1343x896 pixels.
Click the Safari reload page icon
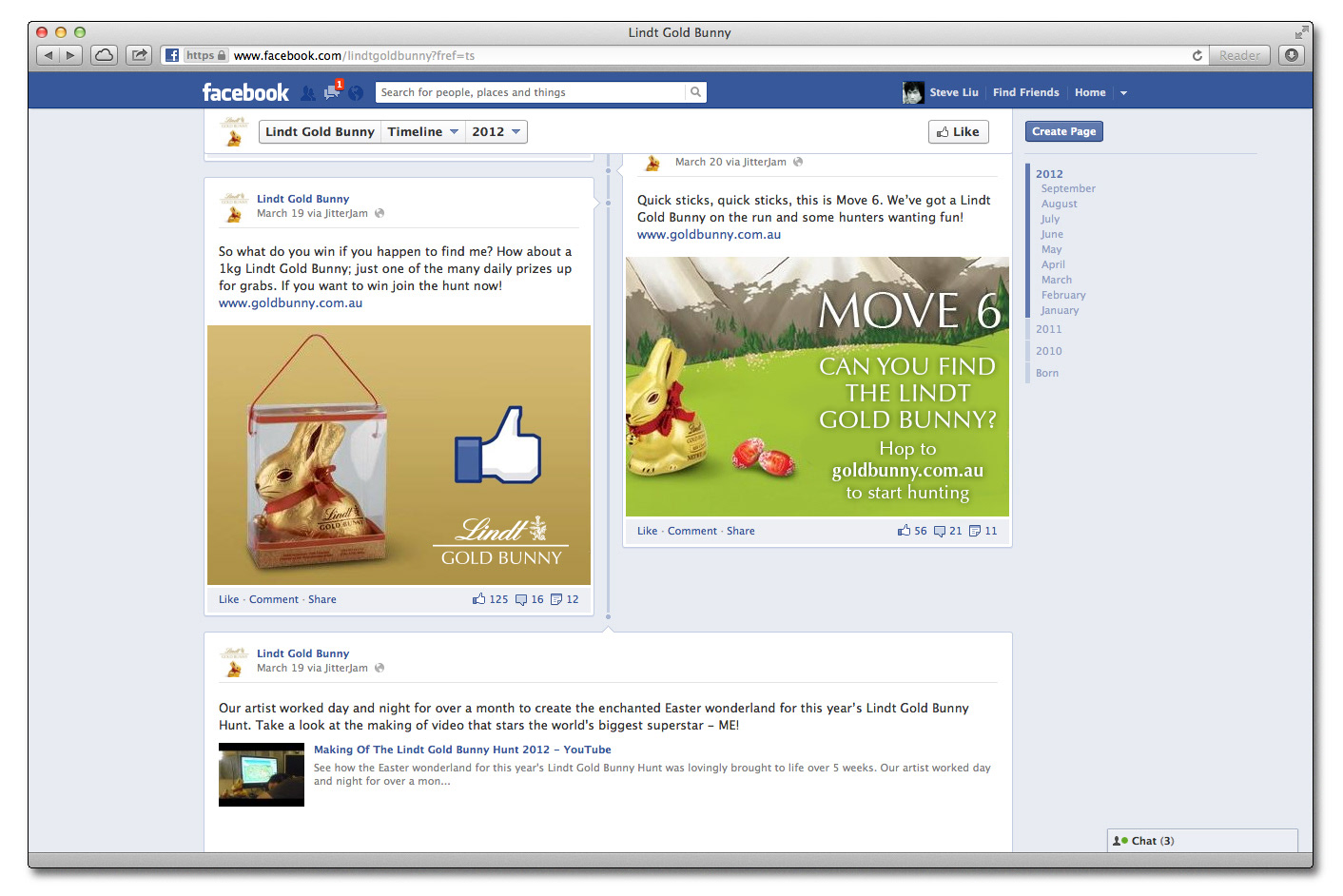point(1197,55)
